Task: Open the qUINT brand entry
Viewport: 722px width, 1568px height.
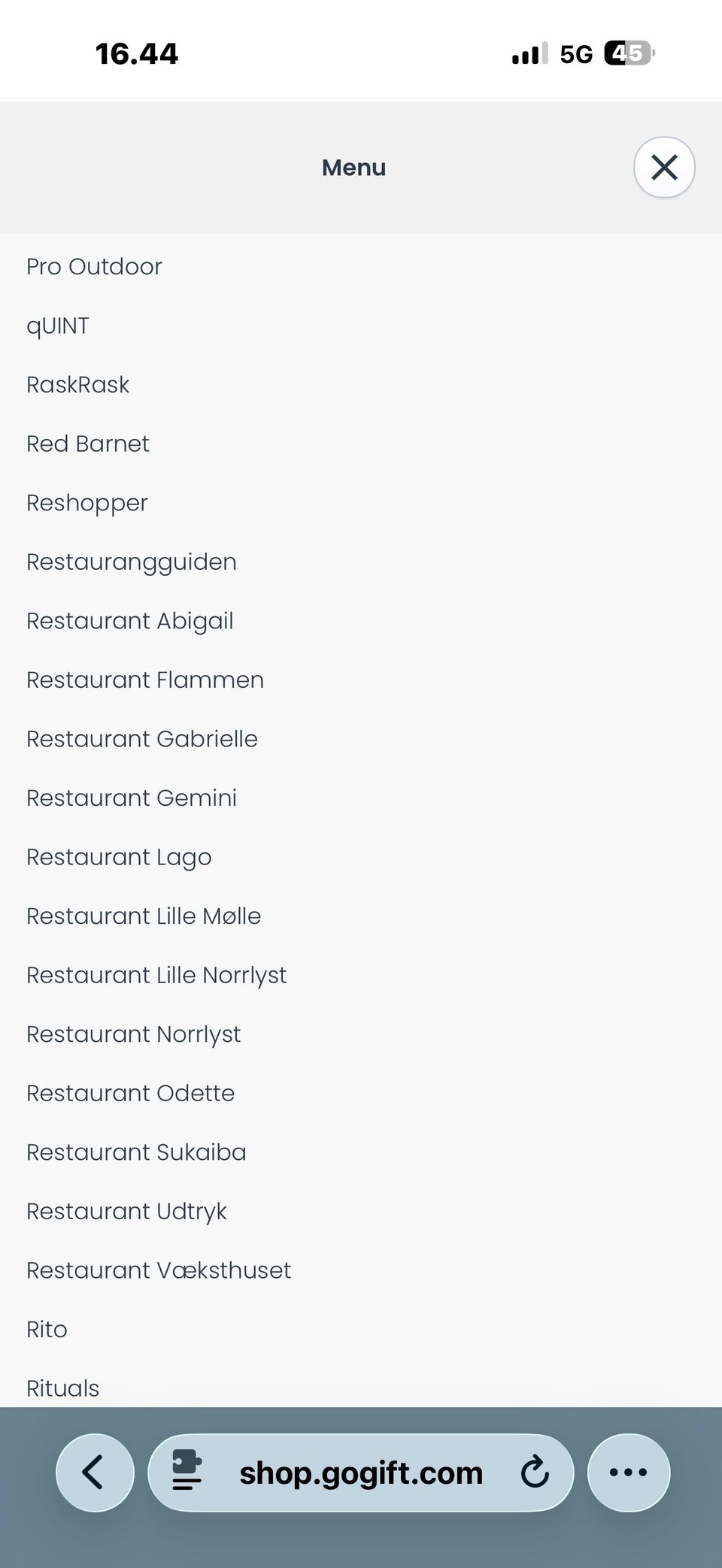Action: (58, 325)
